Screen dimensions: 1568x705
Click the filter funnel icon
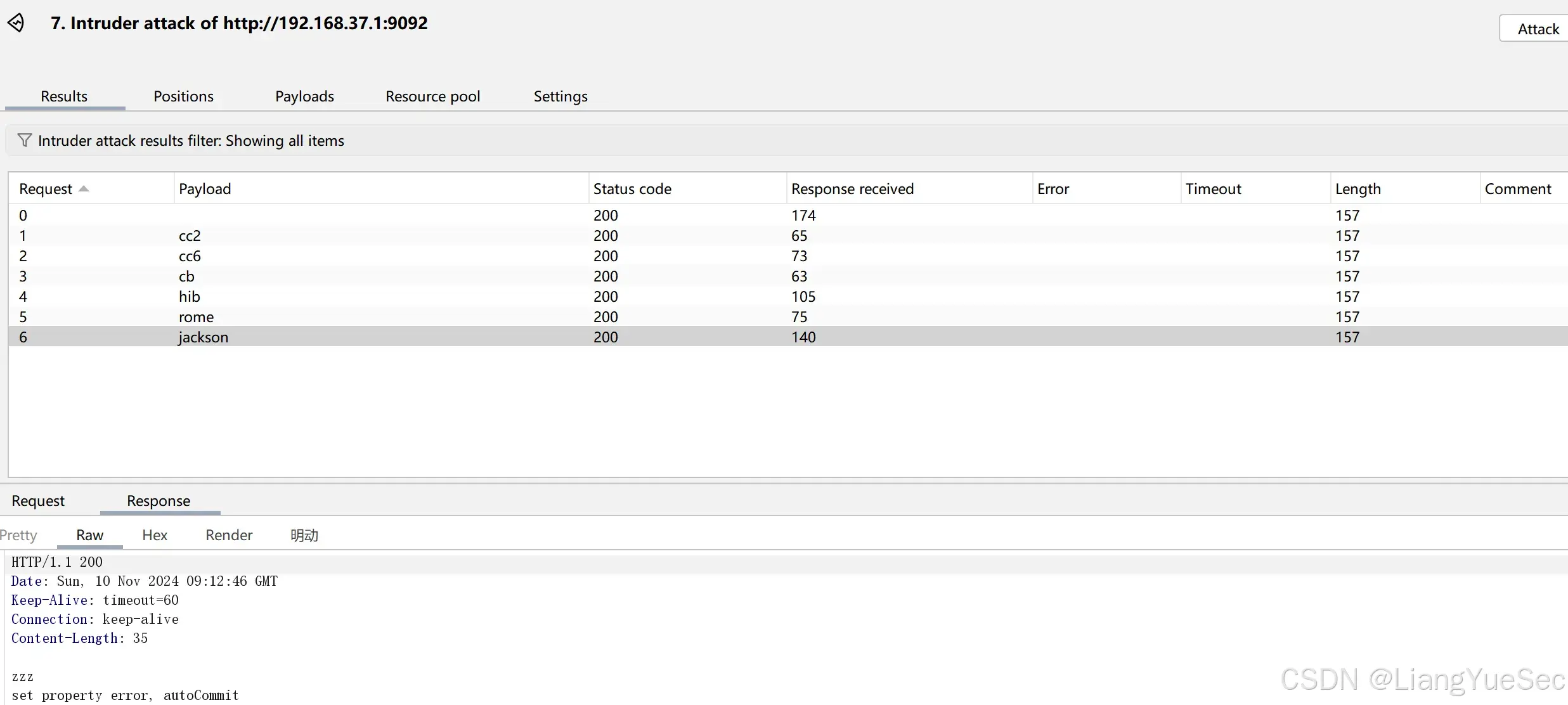24,140
